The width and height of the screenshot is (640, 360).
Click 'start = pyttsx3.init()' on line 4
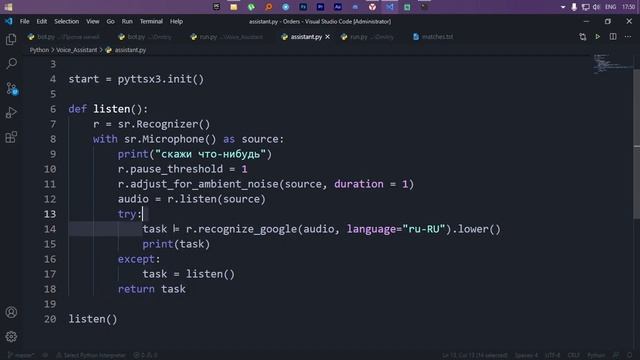pyautogui.click(x=136, y=79)
